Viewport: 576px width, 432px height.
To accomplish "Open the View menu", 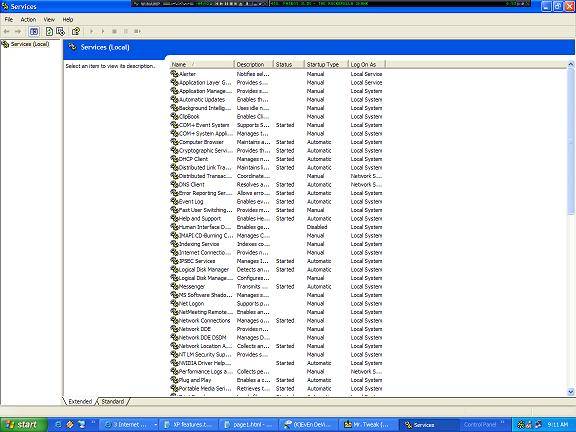I will coord(49,19).
